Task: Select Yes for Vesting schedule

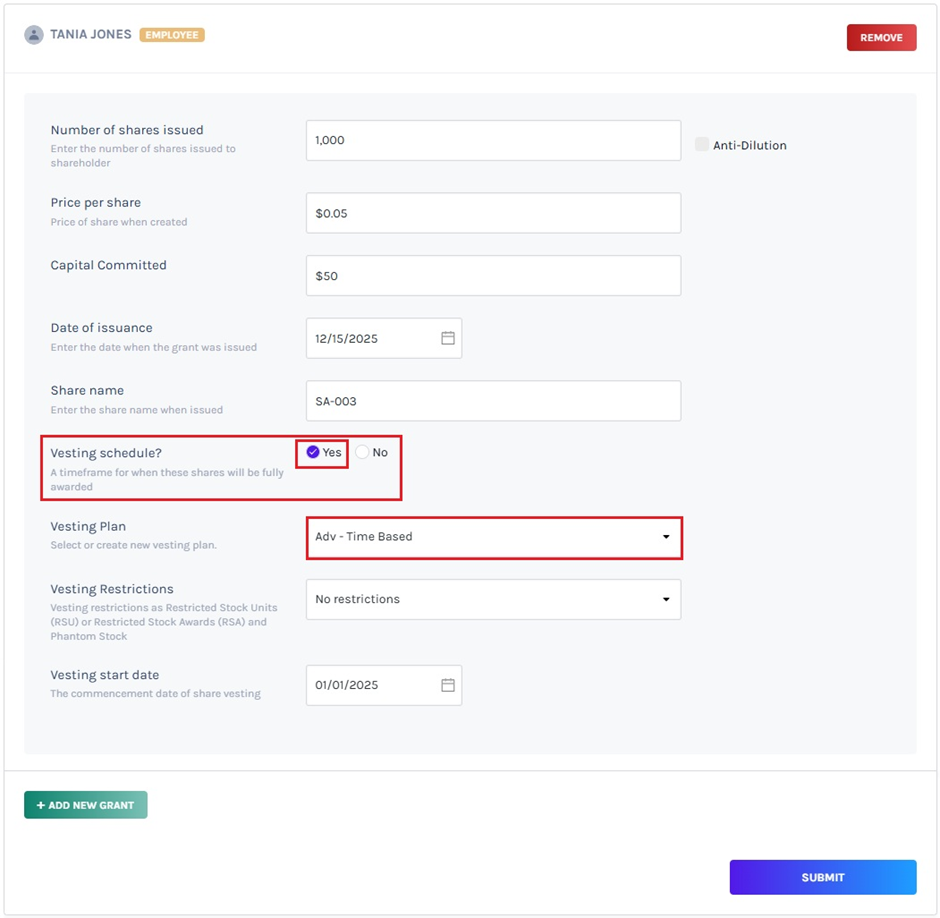Action: pyautogui.click(x=313, y=452)
